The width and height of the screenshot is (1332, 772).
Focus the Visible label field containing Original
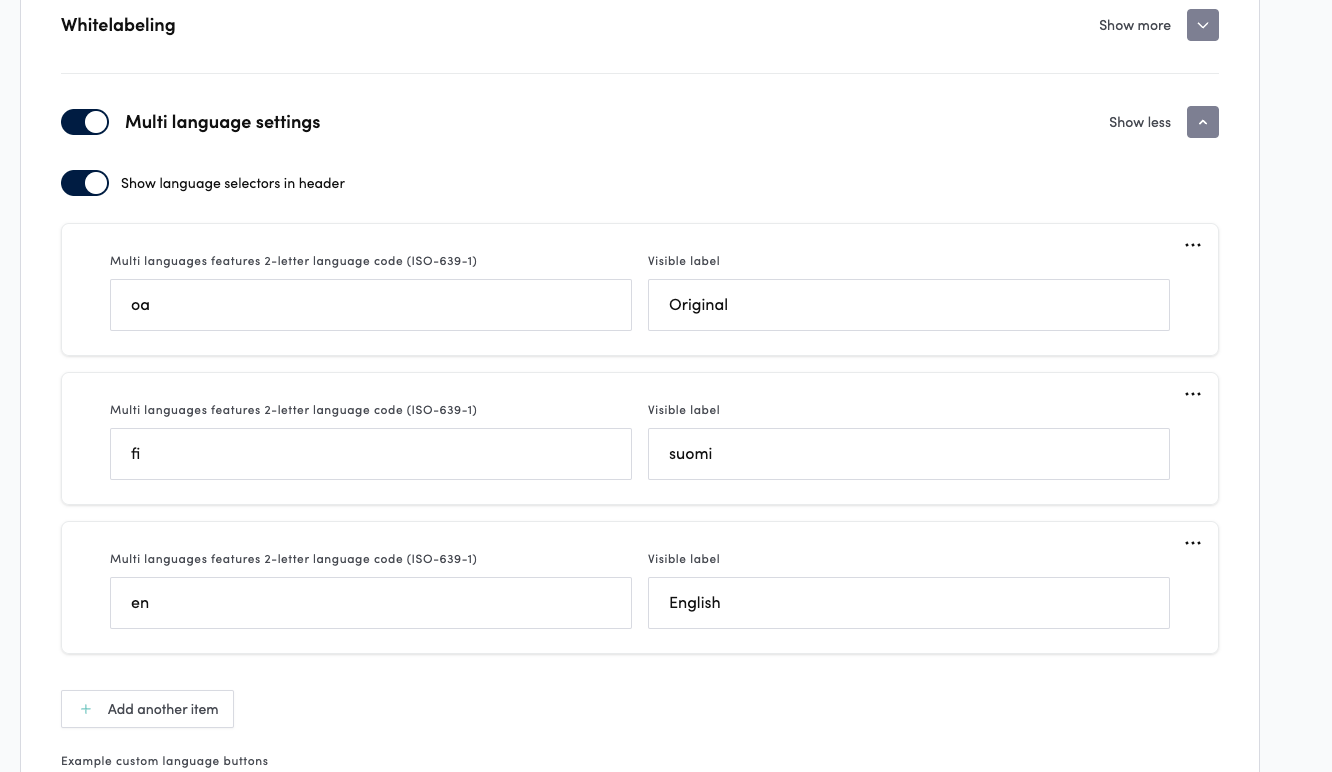click(908, 305)
